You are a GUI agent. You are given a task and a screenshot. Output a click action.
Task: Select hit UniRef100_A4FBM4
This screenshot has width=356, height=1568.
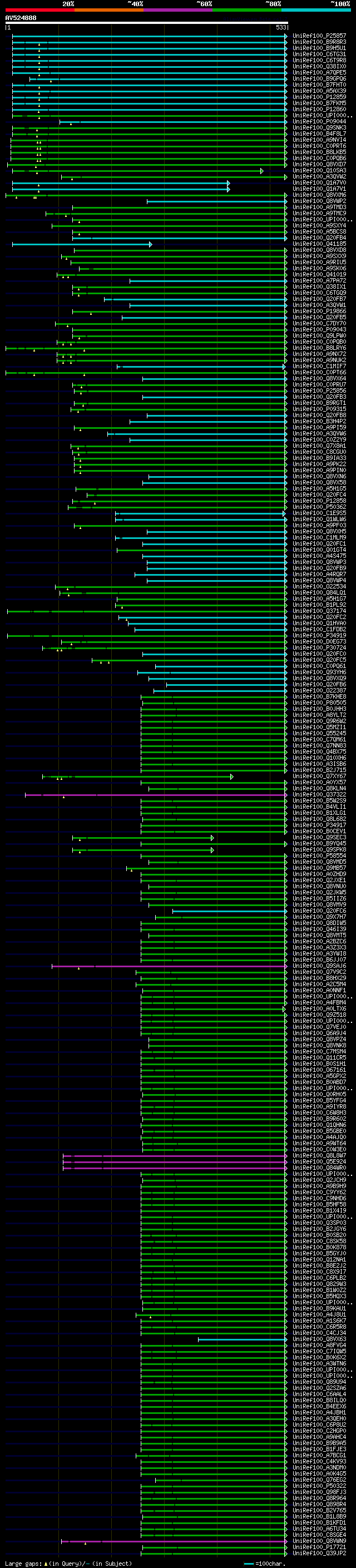coord(319,1002)
